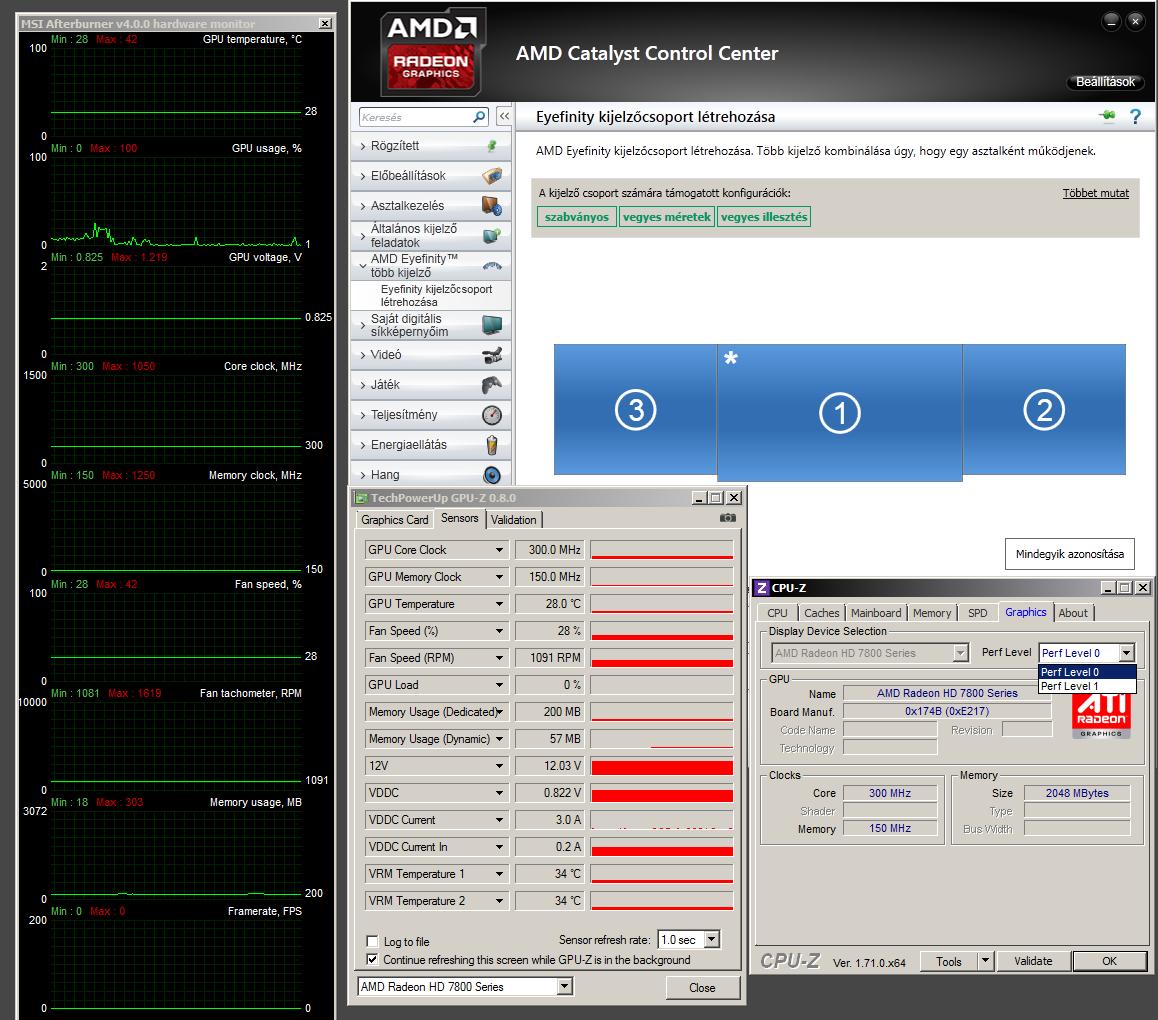Click the Teljesítmény gauge icon
This screenshot has height=1020, width=1158.
coord(492,415)
